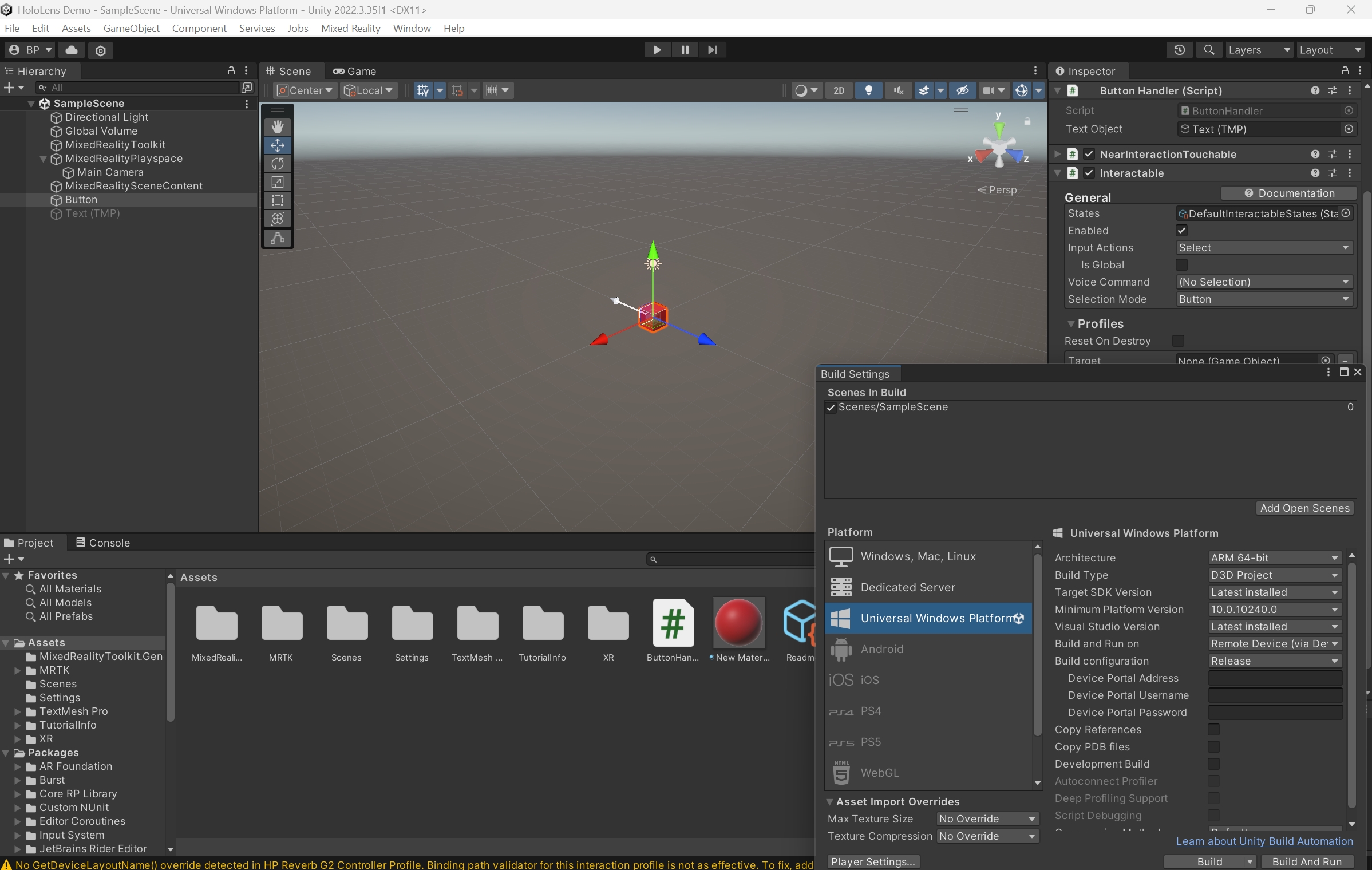Click the Play button
The height and width of the screenshot is (870, 1372).
657,50
